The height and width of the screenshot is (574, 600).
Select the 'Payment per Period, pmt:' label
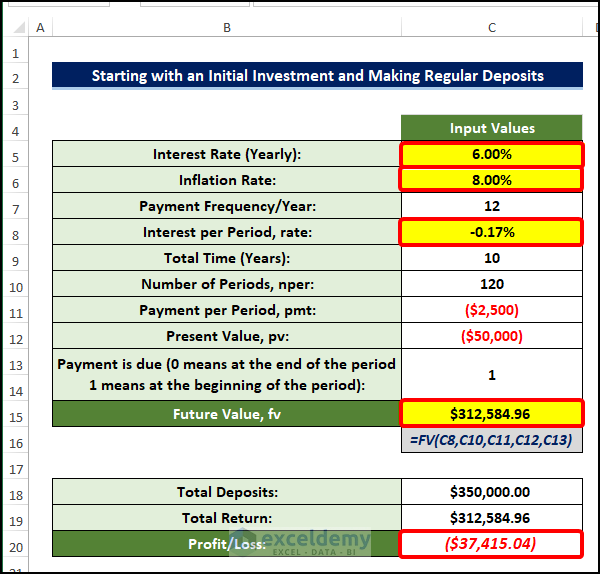[x=227, y=310]
